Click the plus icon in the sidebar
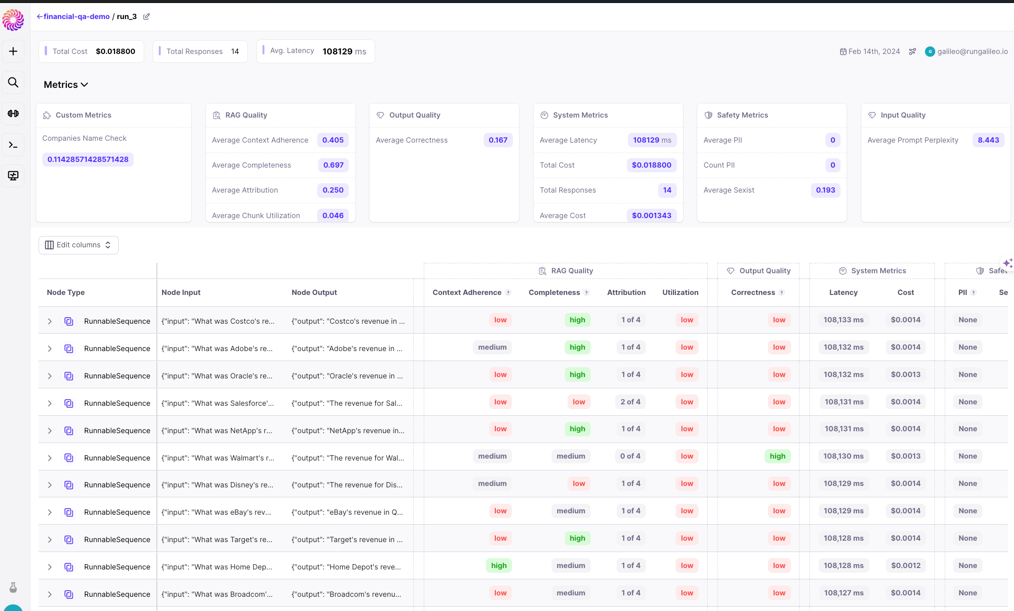This screenshot has width=1014, height=611. [13, 52]
